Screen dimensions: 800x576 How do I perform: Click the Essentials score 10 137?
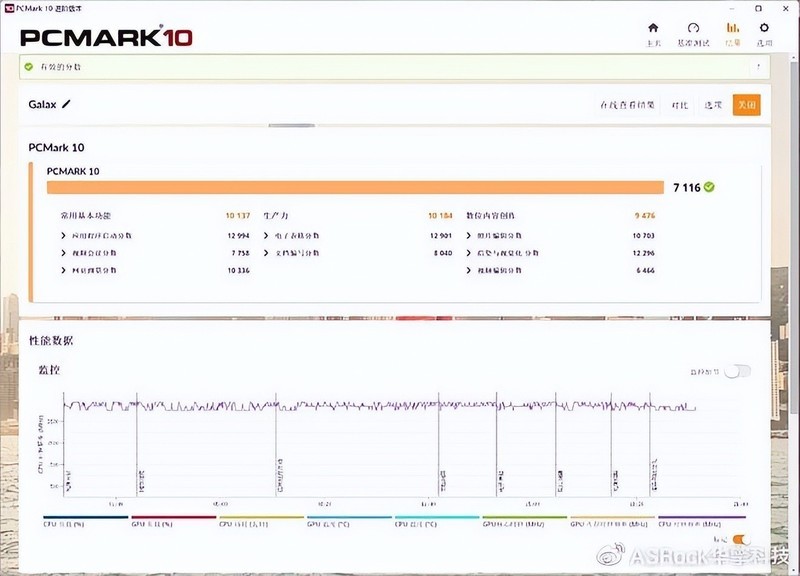pyautogui.click(x=238, y=215)
